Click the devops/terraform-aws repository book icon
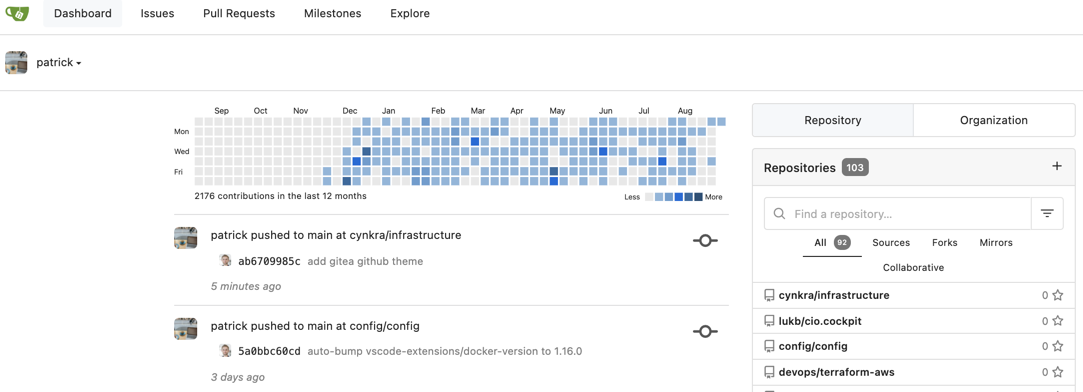Viewport: 1083px width, 392px height. (769, 372)
